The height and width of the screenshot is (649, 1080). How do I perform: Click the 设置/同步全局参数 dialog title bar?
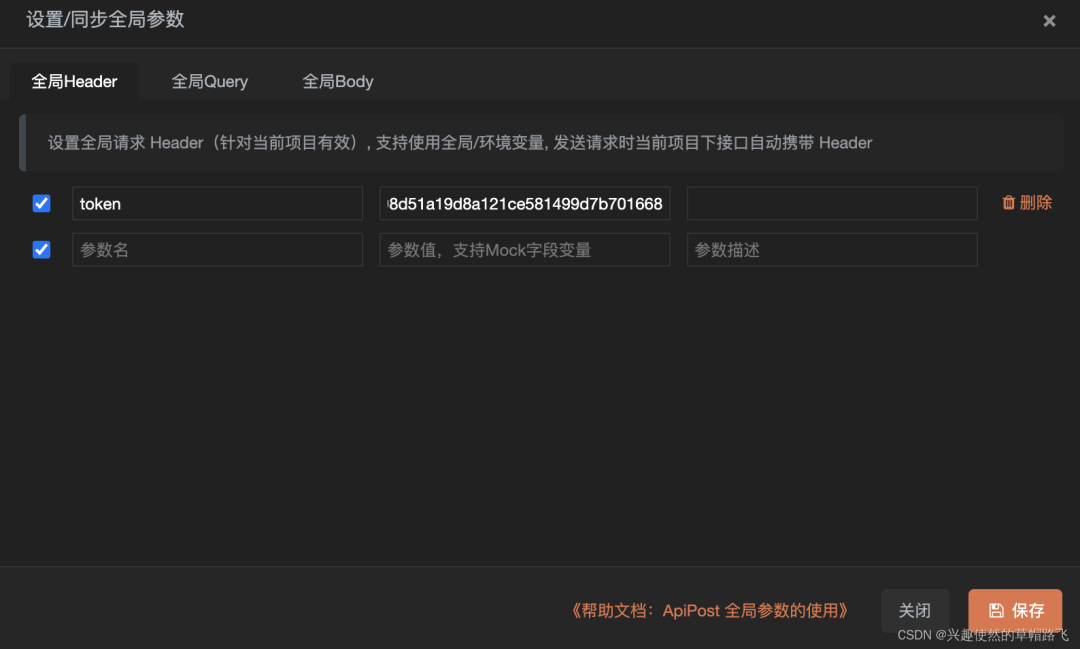pos(104,20)
